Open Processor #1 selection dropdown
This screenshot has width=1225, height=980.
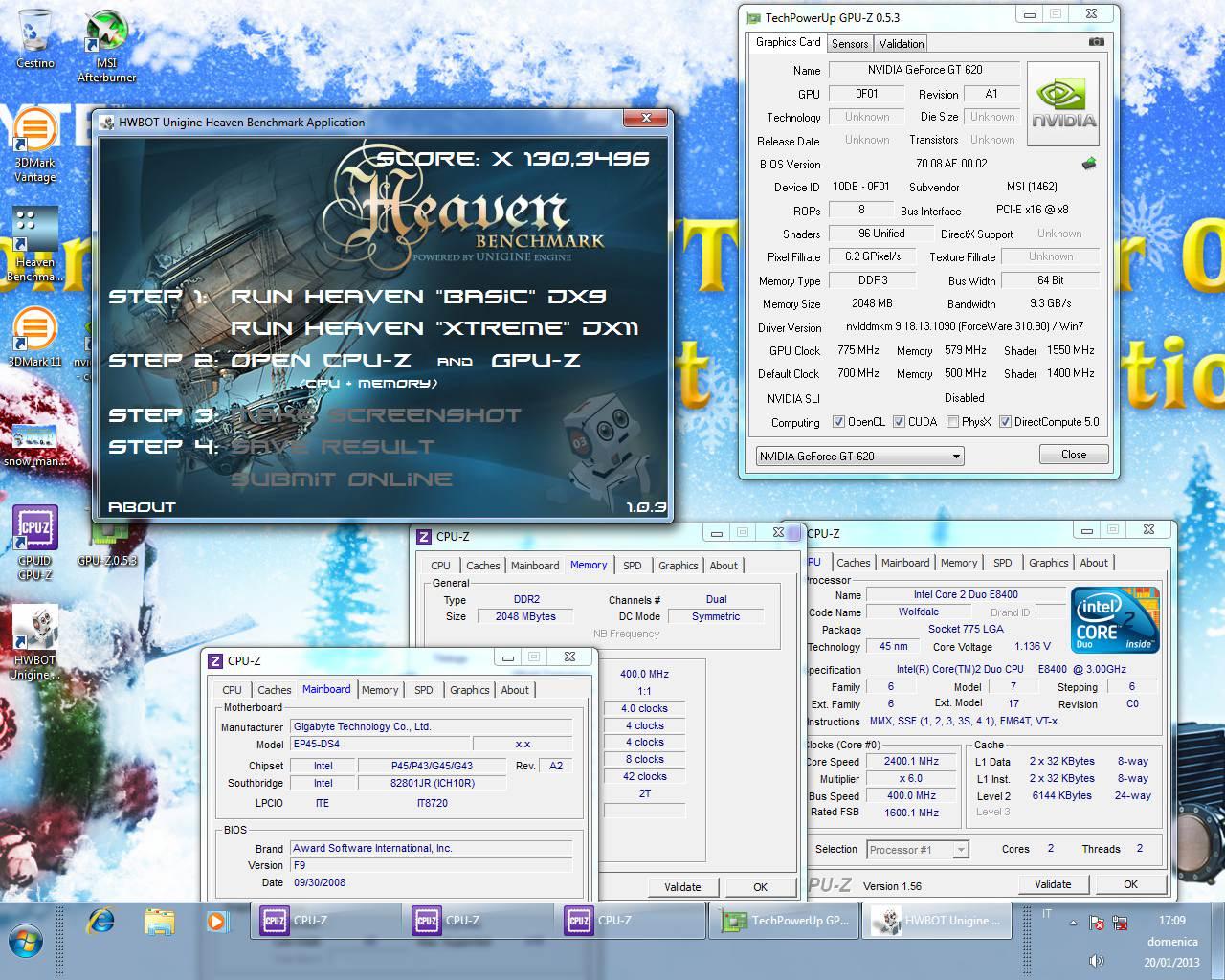click(918, 849)
